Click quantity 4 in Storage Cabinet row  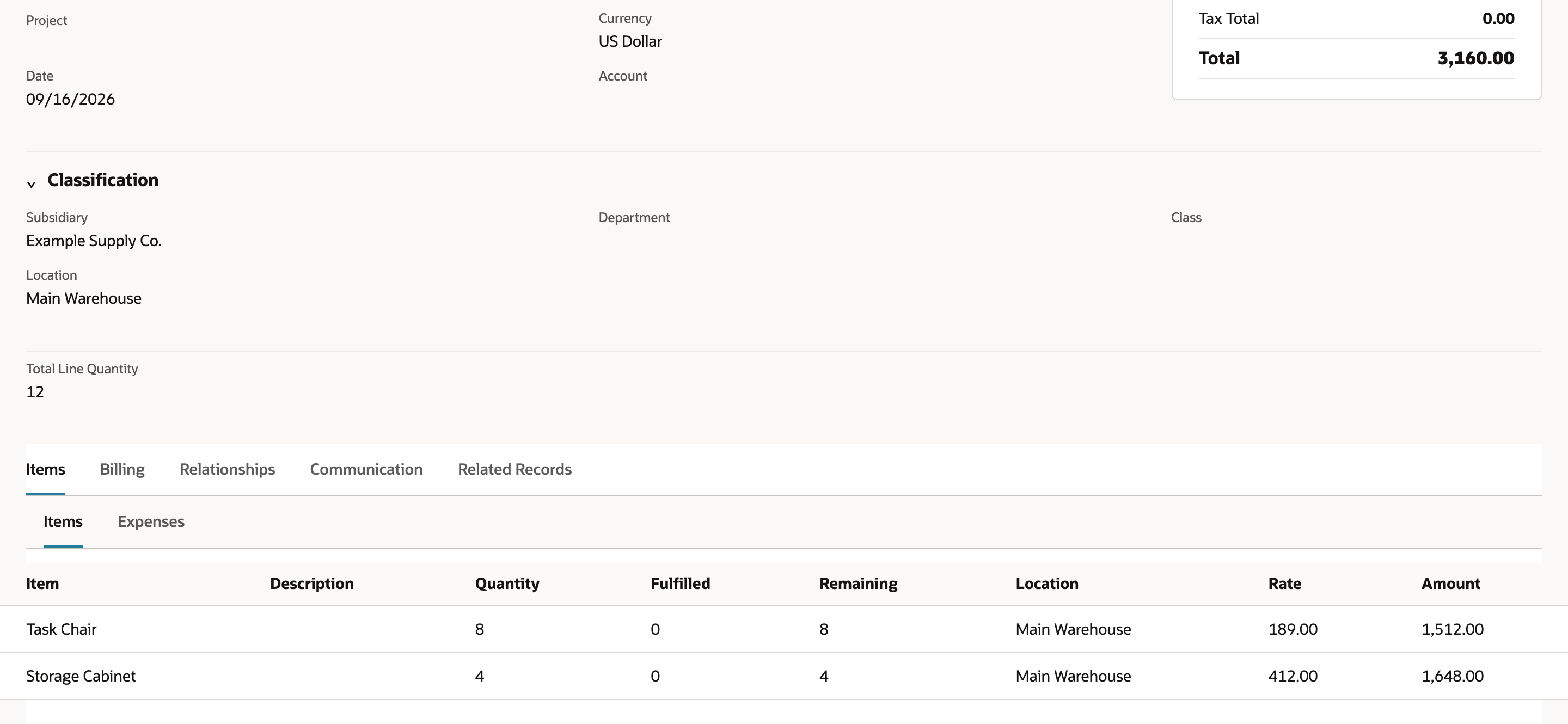tap(480, 676)
